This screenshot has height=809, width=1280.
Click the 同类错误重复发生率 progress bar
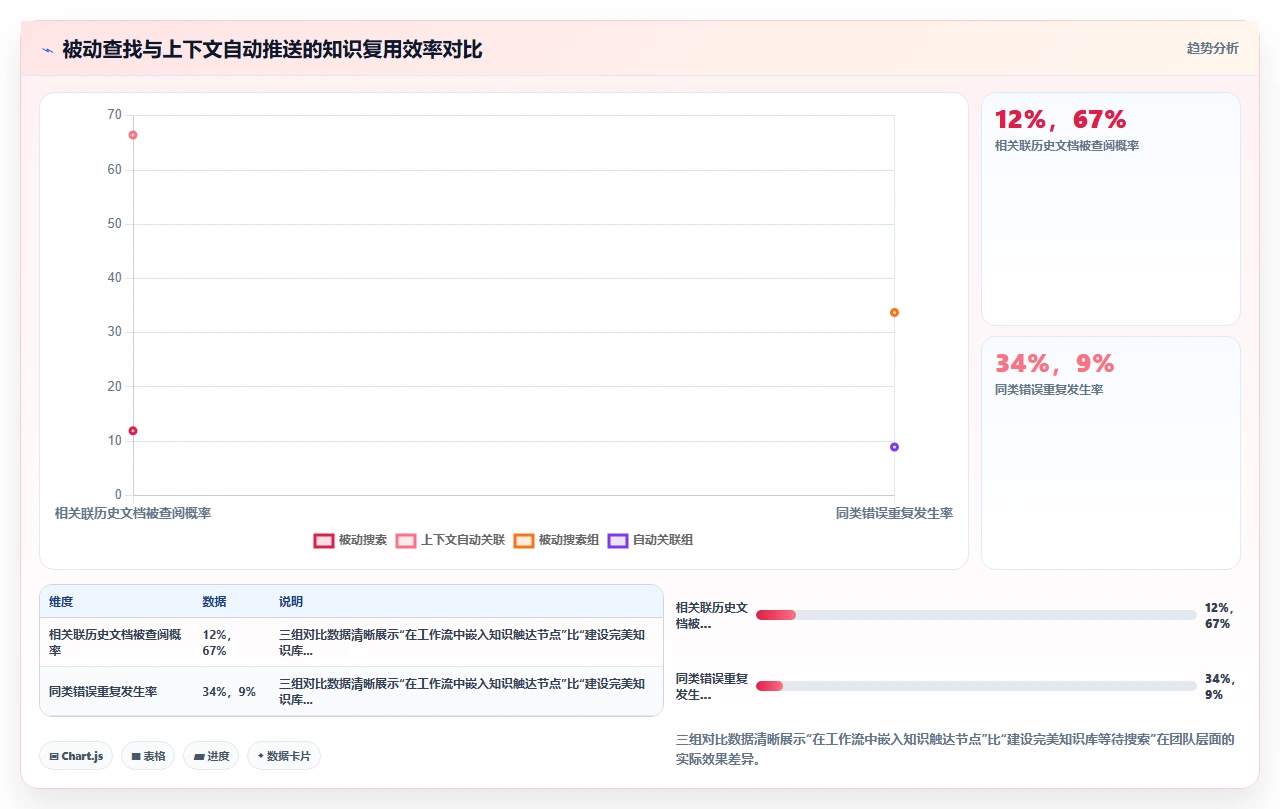coord(976,686)
